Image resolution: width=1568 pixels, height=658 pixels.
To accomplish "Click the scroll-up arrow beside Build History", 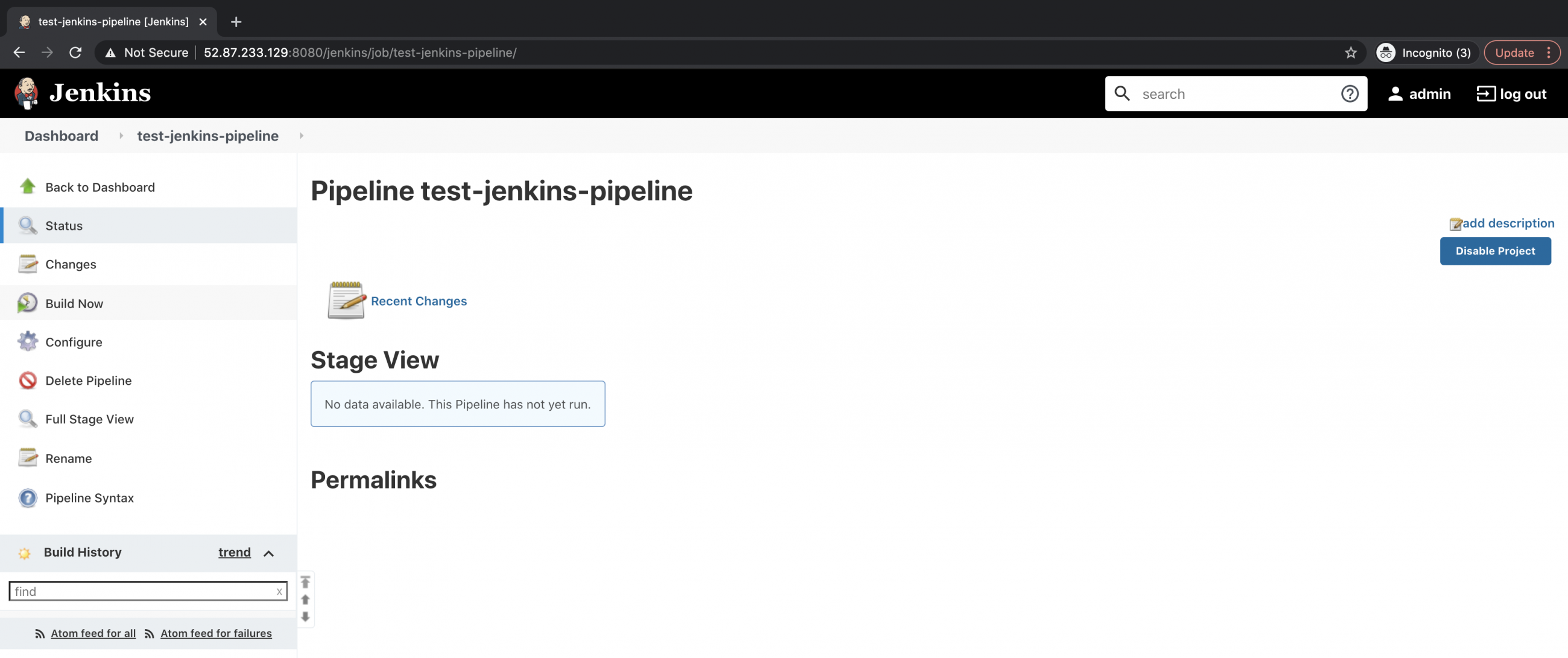I will click(x=305, y=599).
